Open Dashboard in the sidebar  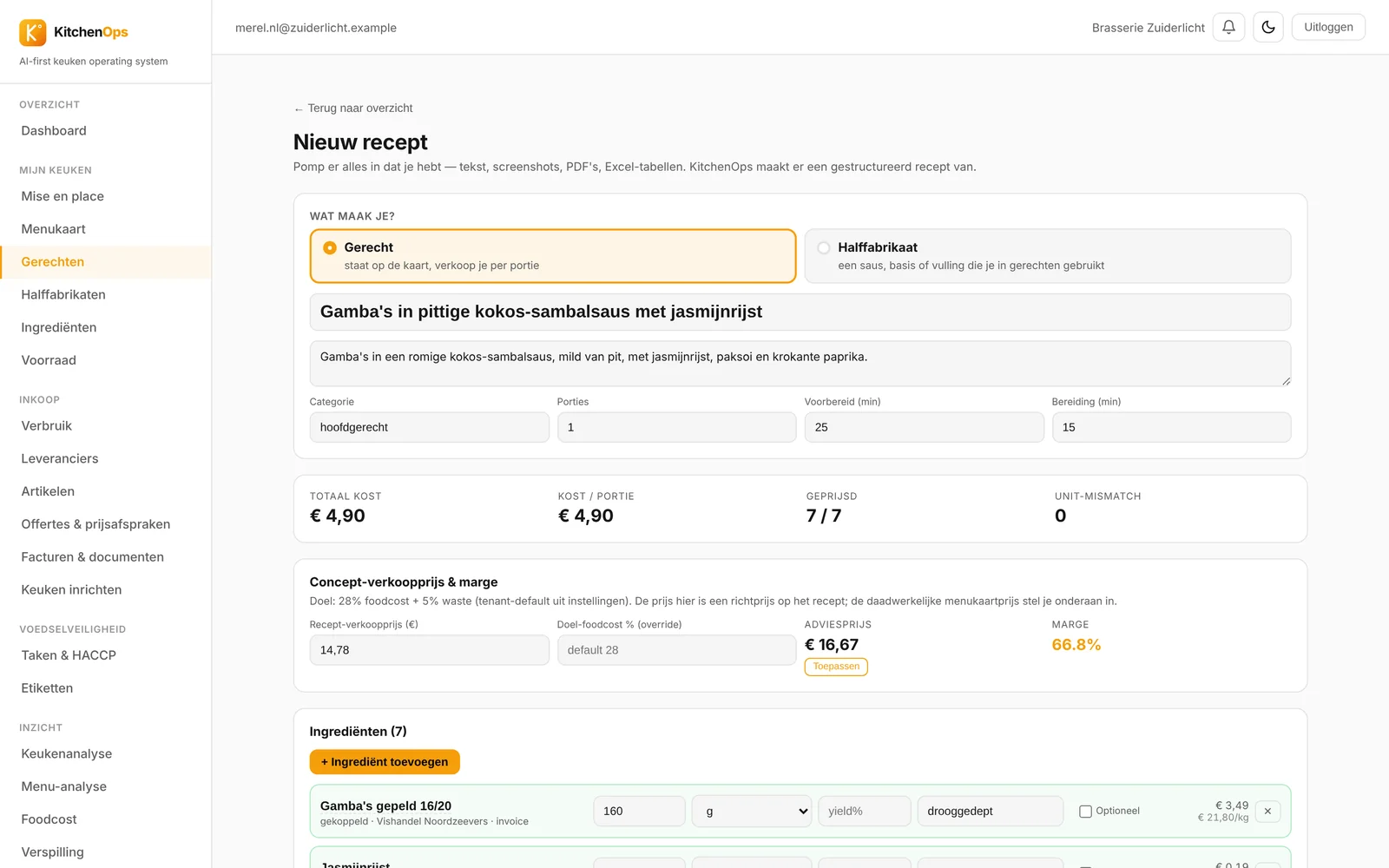[x=54, y=131]
